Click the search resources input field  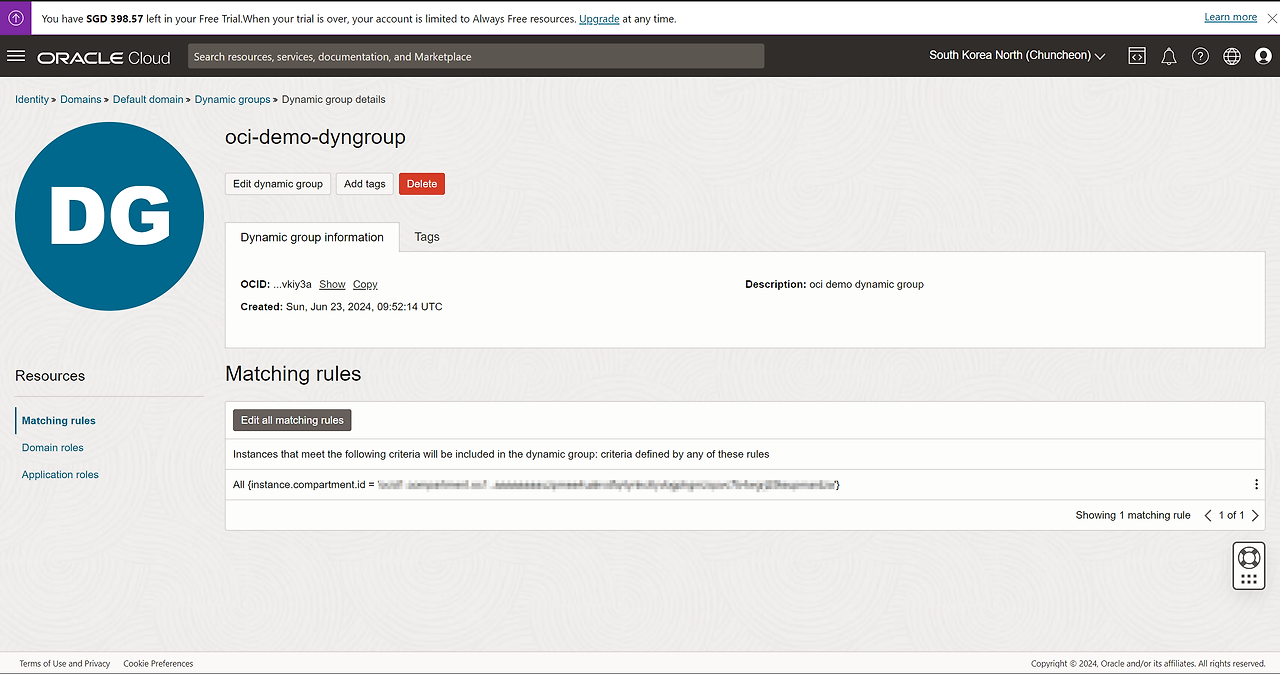coord(475,57)
